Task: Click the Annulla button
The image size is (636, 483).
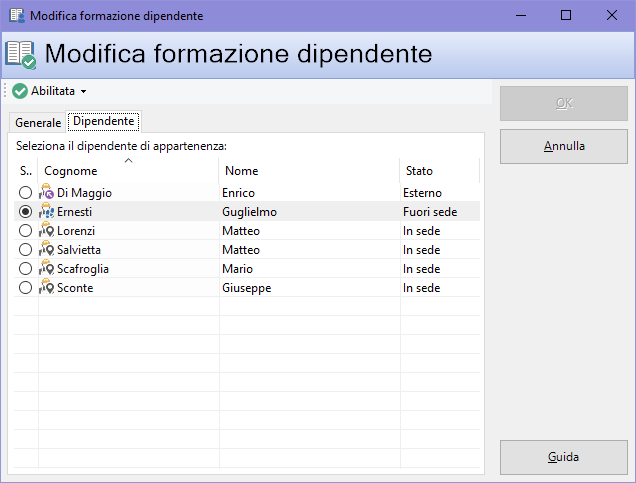Action: (x=564, y=146)
